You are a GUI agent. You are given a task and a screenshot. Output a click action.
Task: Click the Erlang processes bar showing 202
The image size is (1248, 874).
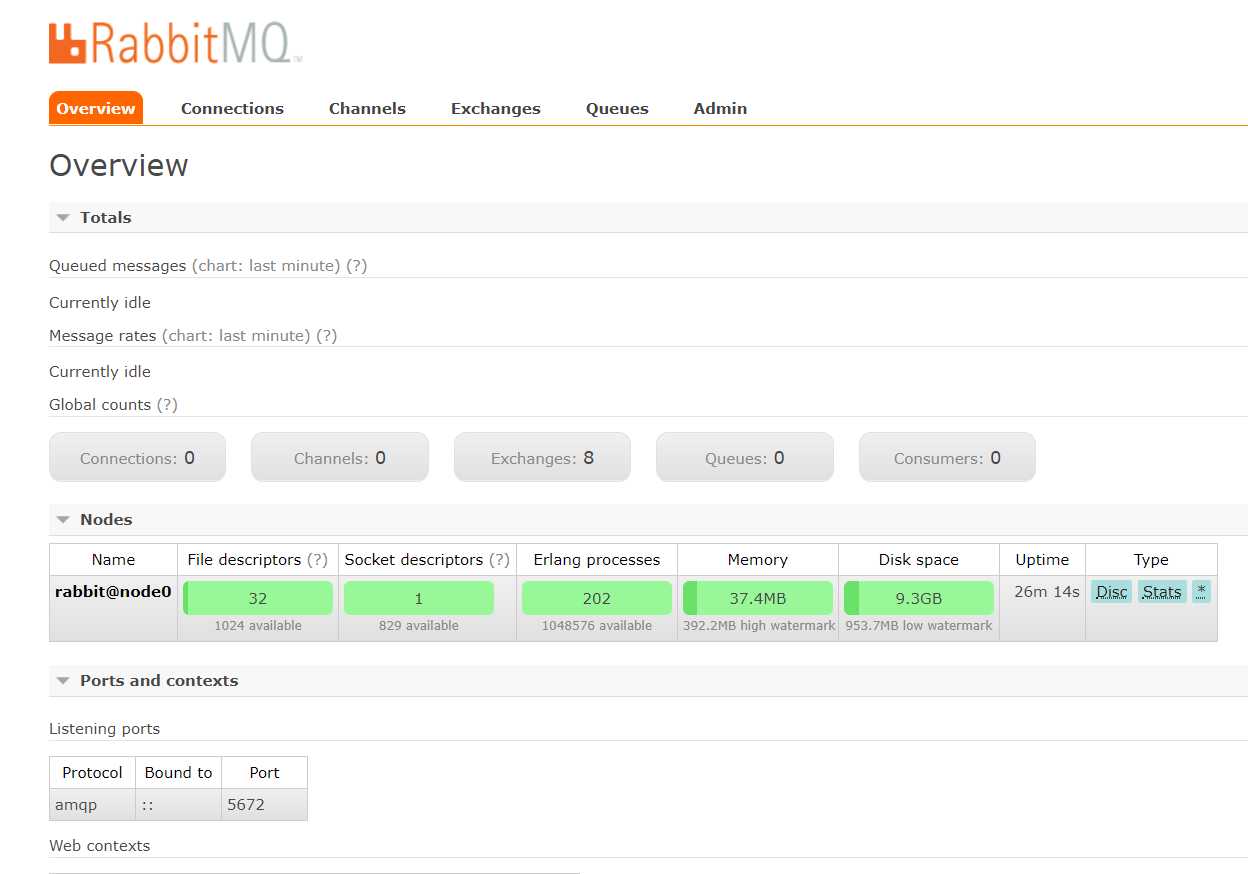coord(597,598)
